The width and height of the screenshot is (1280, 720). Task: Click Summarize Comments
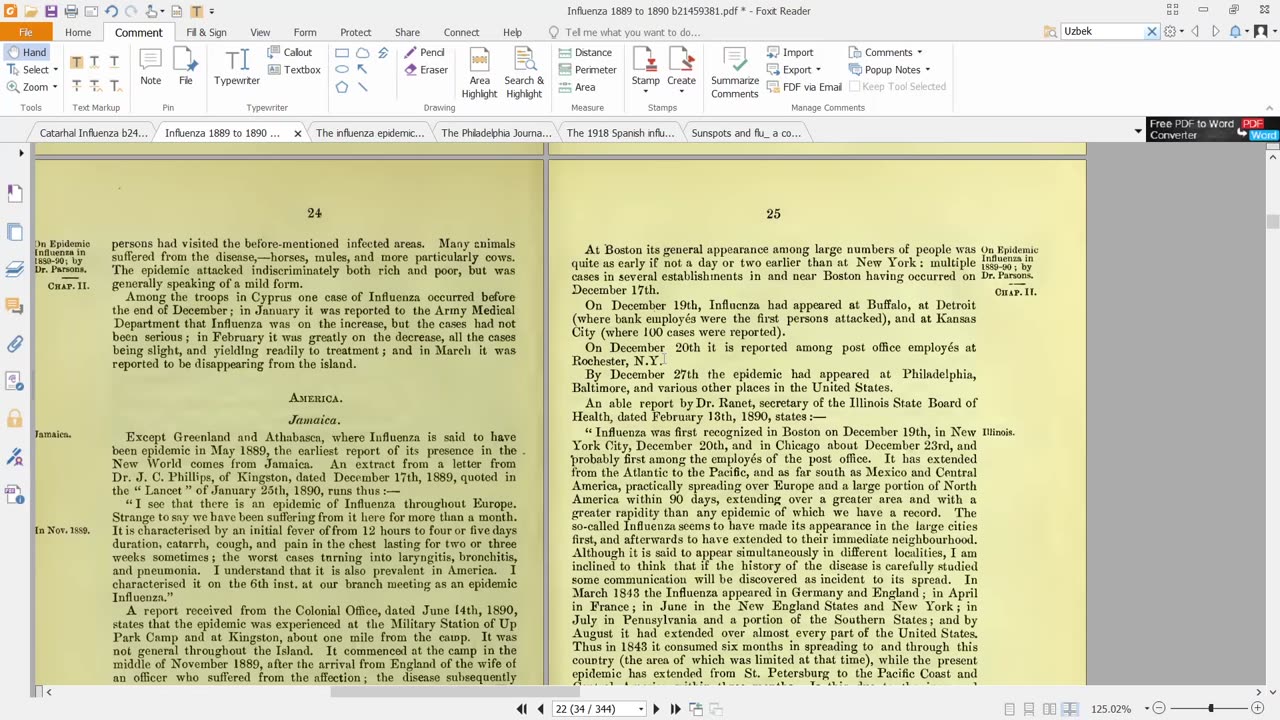tap(735, 72)
